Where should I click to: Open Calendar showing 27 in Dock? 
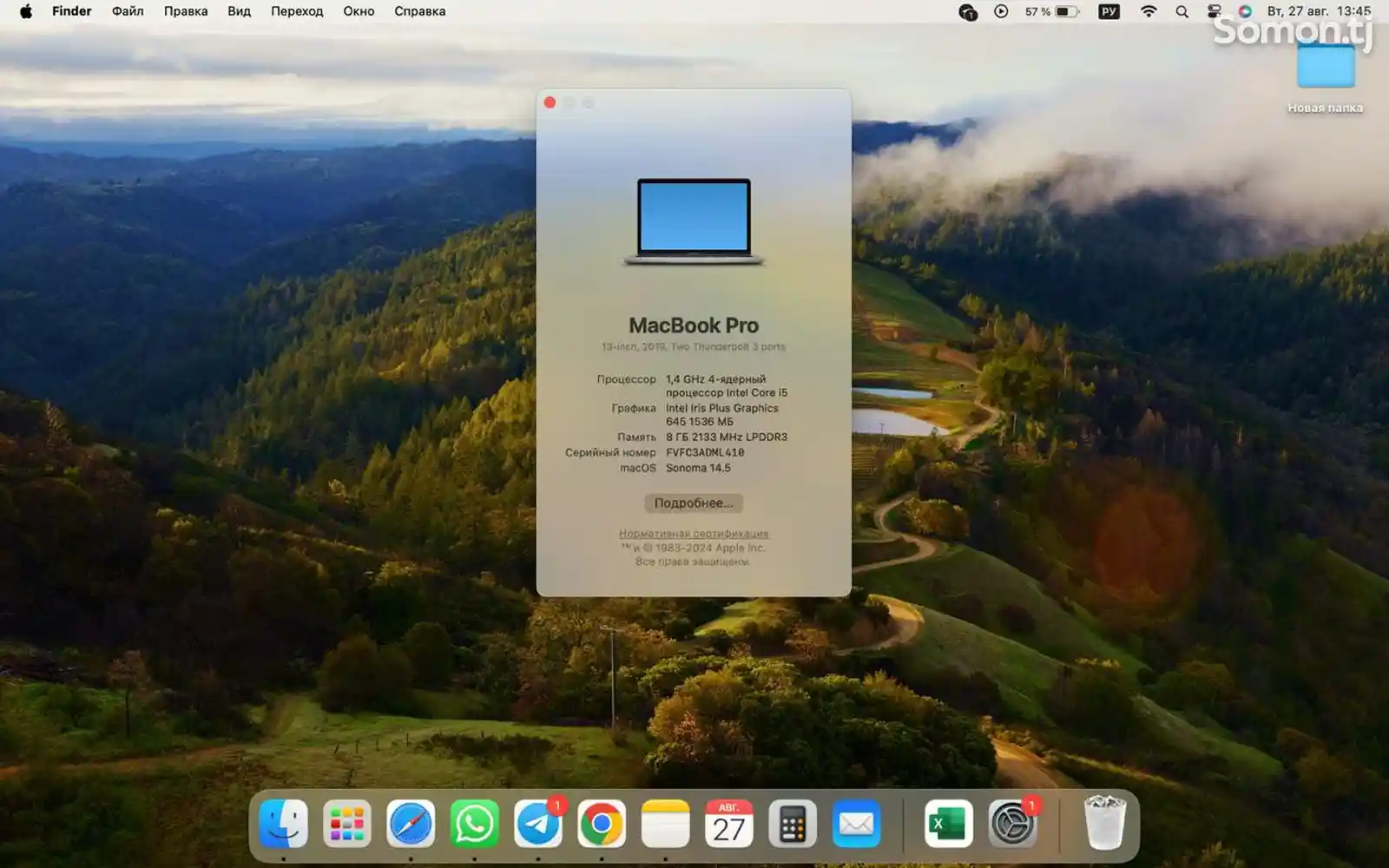729,824
